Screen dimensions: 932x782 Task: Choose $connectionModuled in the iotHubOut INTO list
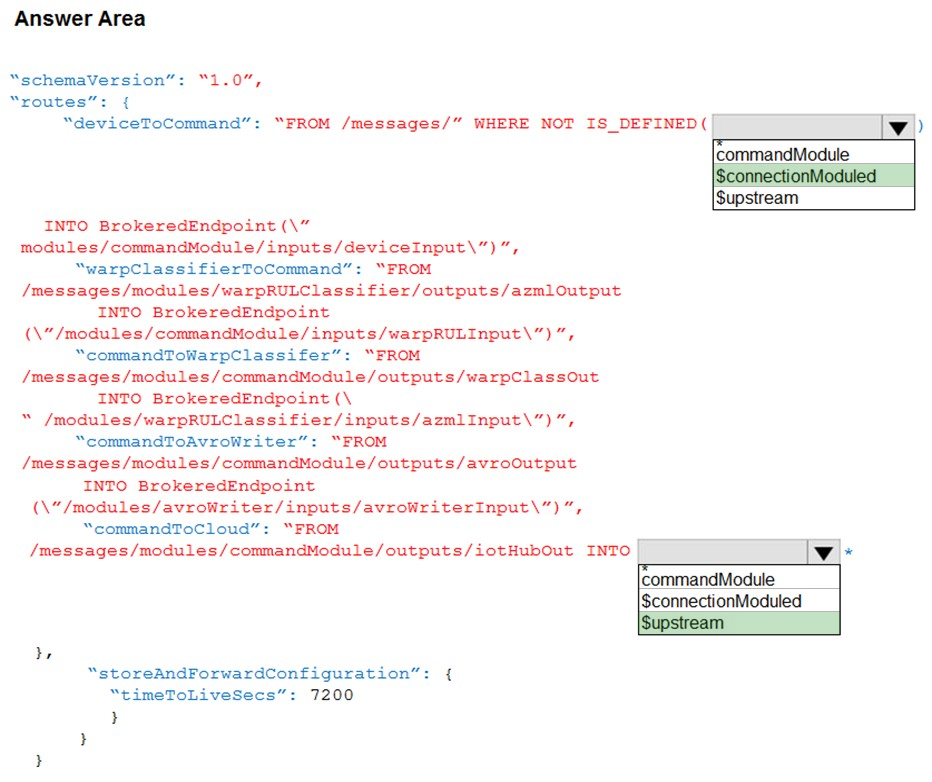click(x=739, y=601)
